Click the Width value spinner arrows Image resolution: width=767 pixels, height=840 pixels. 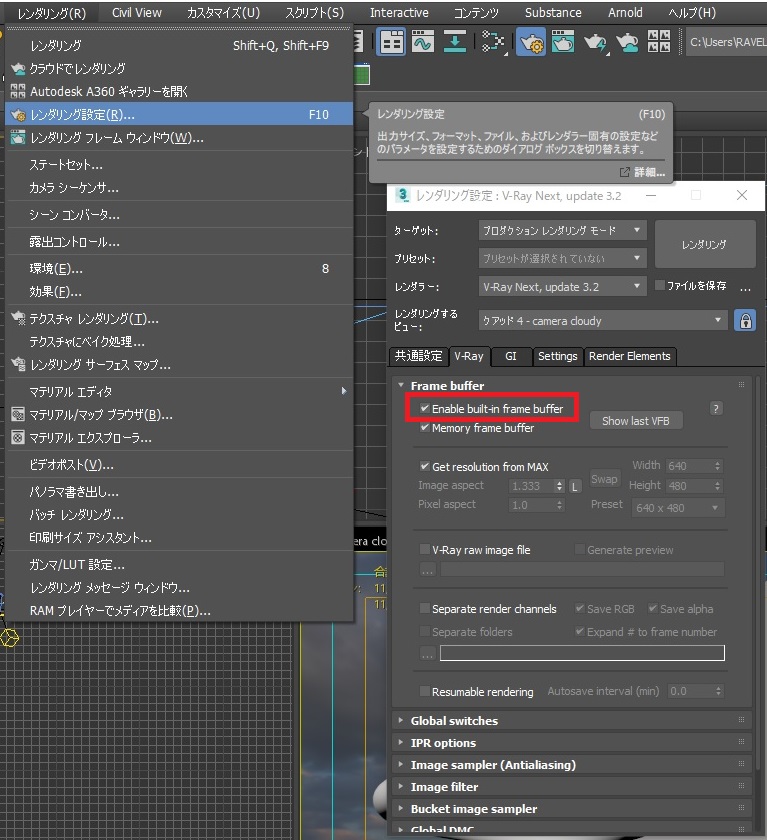(717, 466)
